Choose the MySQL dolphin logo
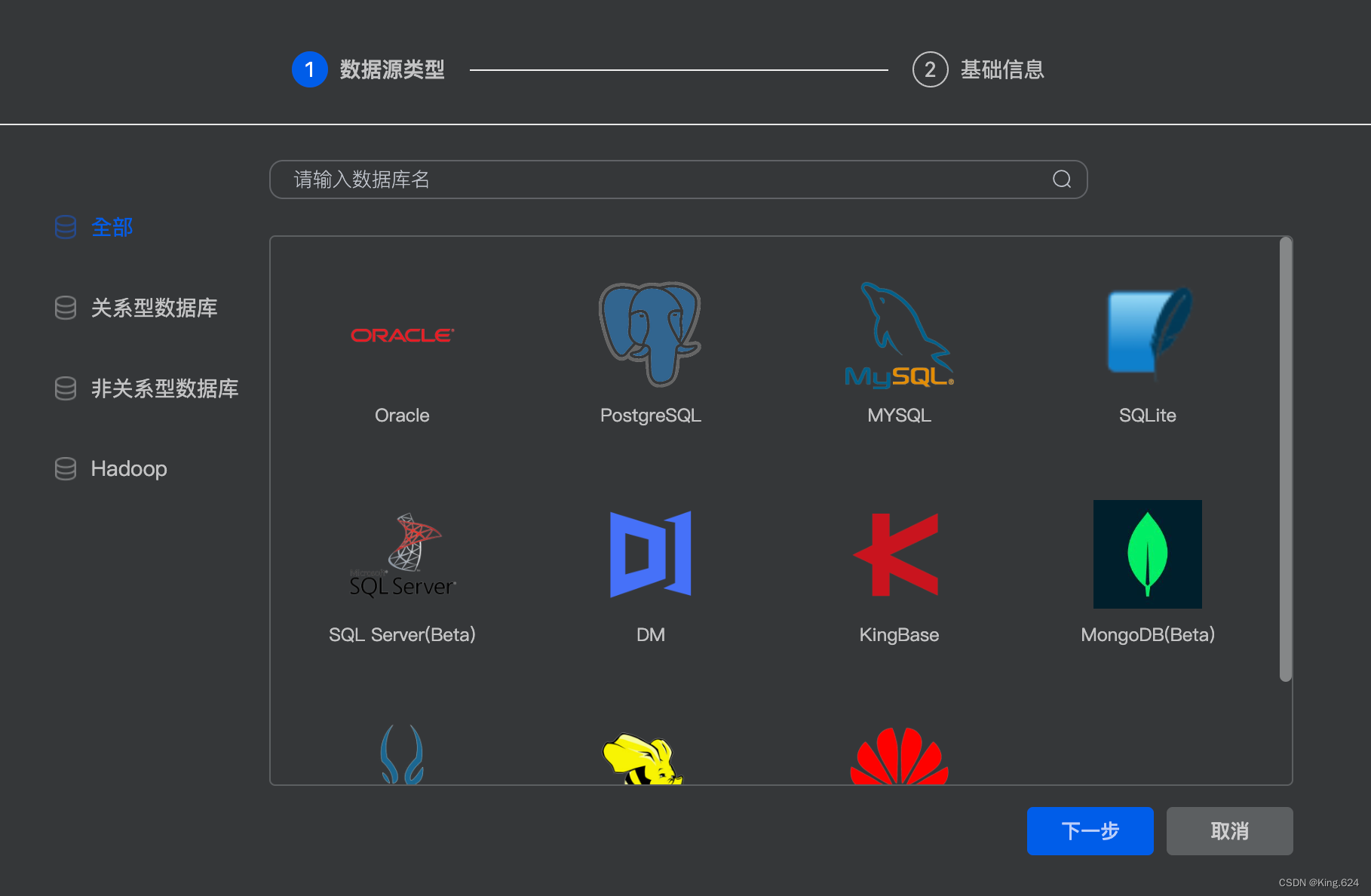Image resolution: width=1371 pixels, height=896 pixels. [898, 338]
